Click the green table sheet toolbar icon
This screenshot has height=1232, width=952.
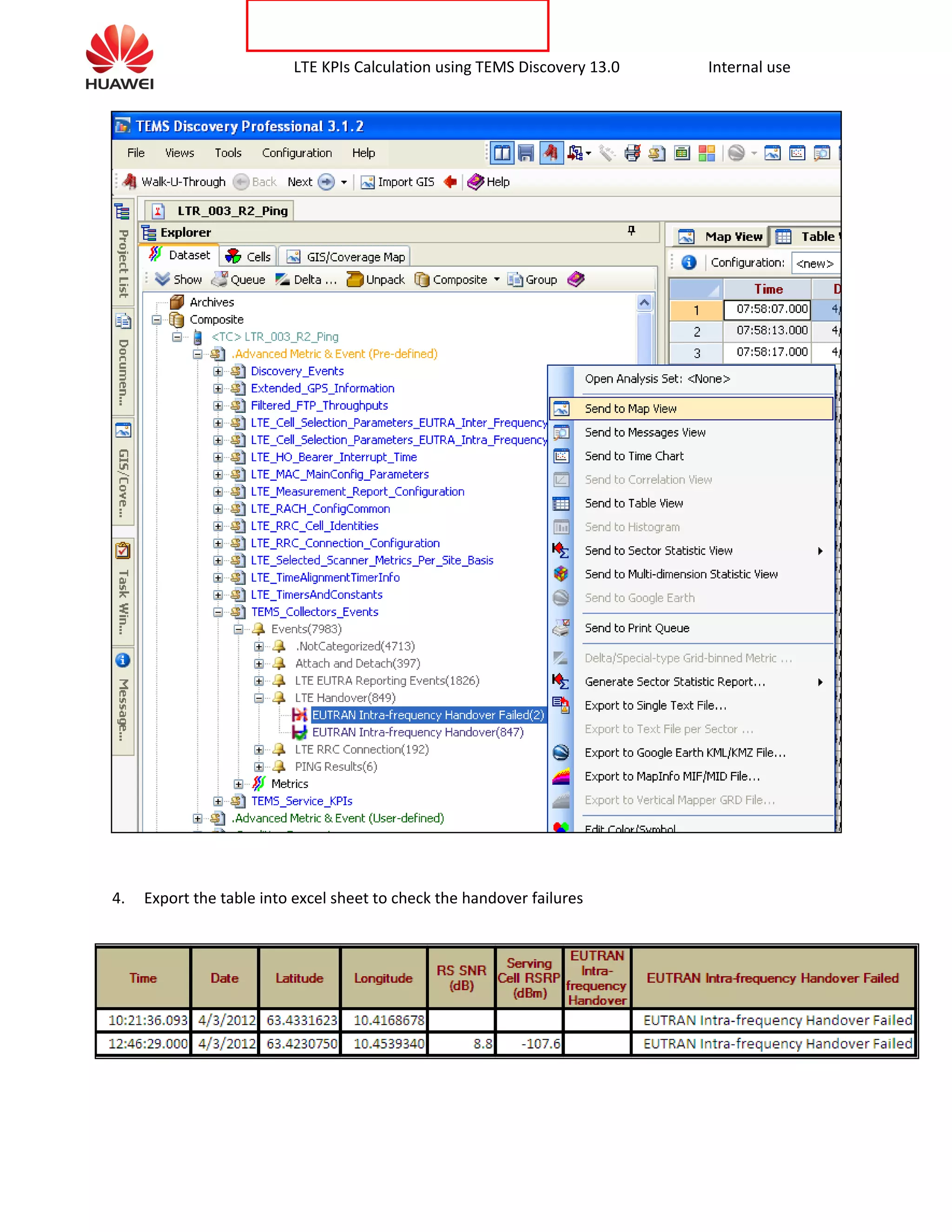tap(682, 153)
